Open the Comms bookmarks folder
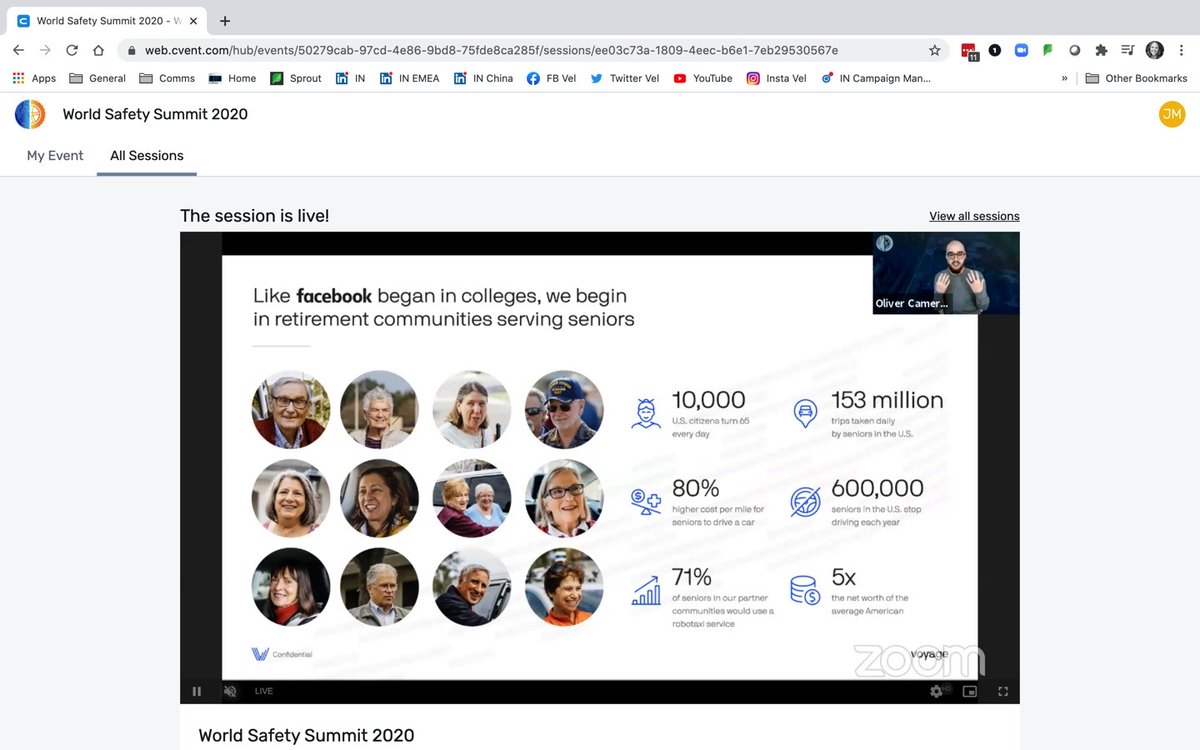This screenshot has width=1200, height=750. (x=167, y=78)
